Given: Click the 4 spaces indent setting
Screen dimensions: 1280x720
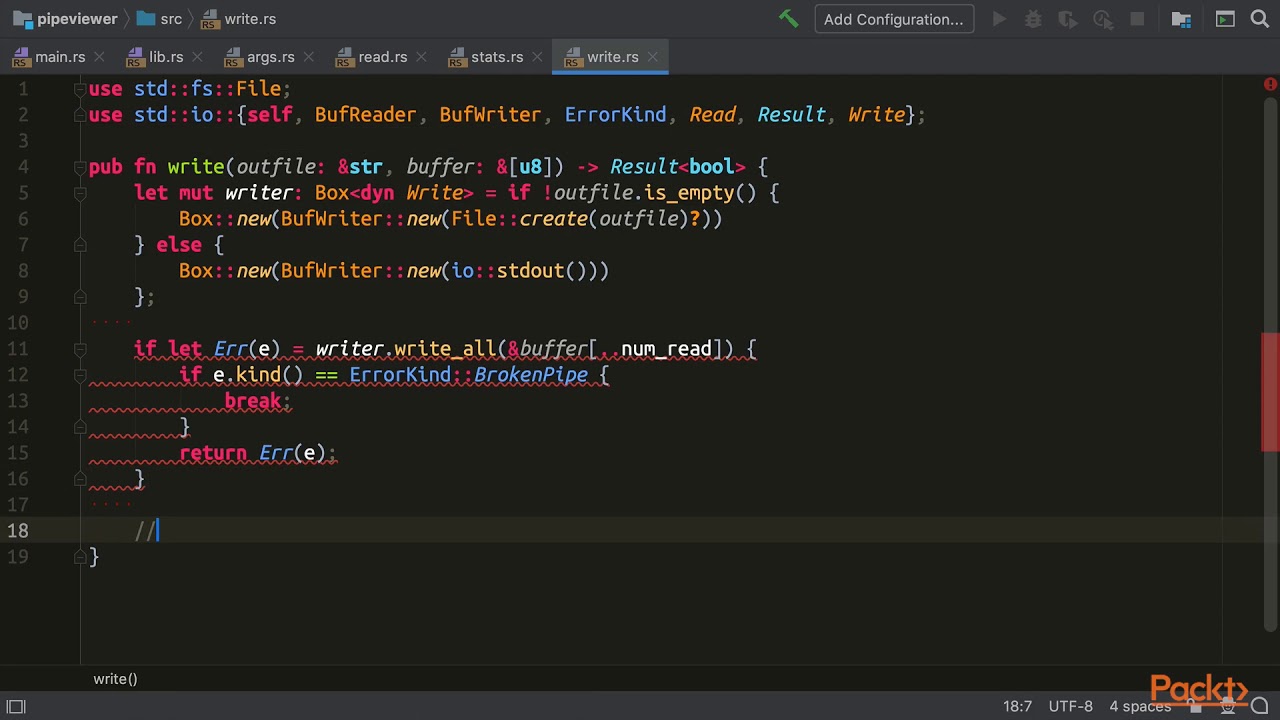Looking at the screenshot, I should click(x=1140, y=706).
